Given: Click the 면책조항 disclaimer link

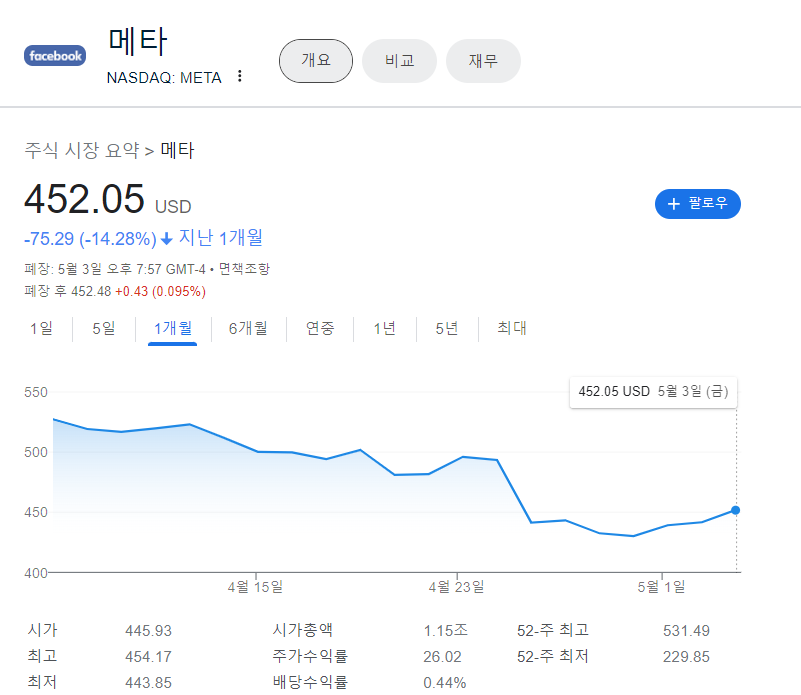Looking at the screenshot, I should click(x=244, y=269).
